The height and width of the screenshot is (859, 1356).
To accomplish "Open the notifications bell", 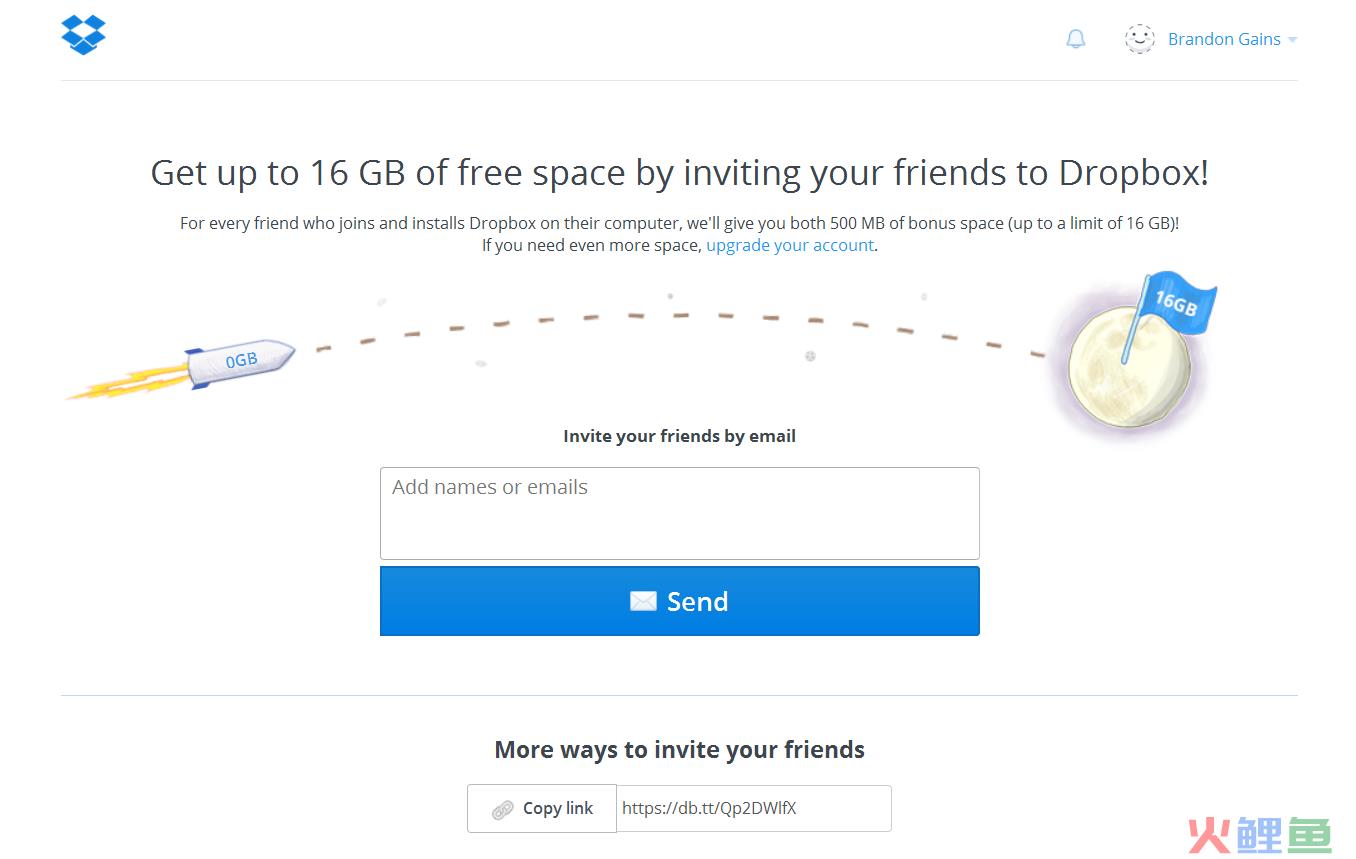I will 1076,39.
